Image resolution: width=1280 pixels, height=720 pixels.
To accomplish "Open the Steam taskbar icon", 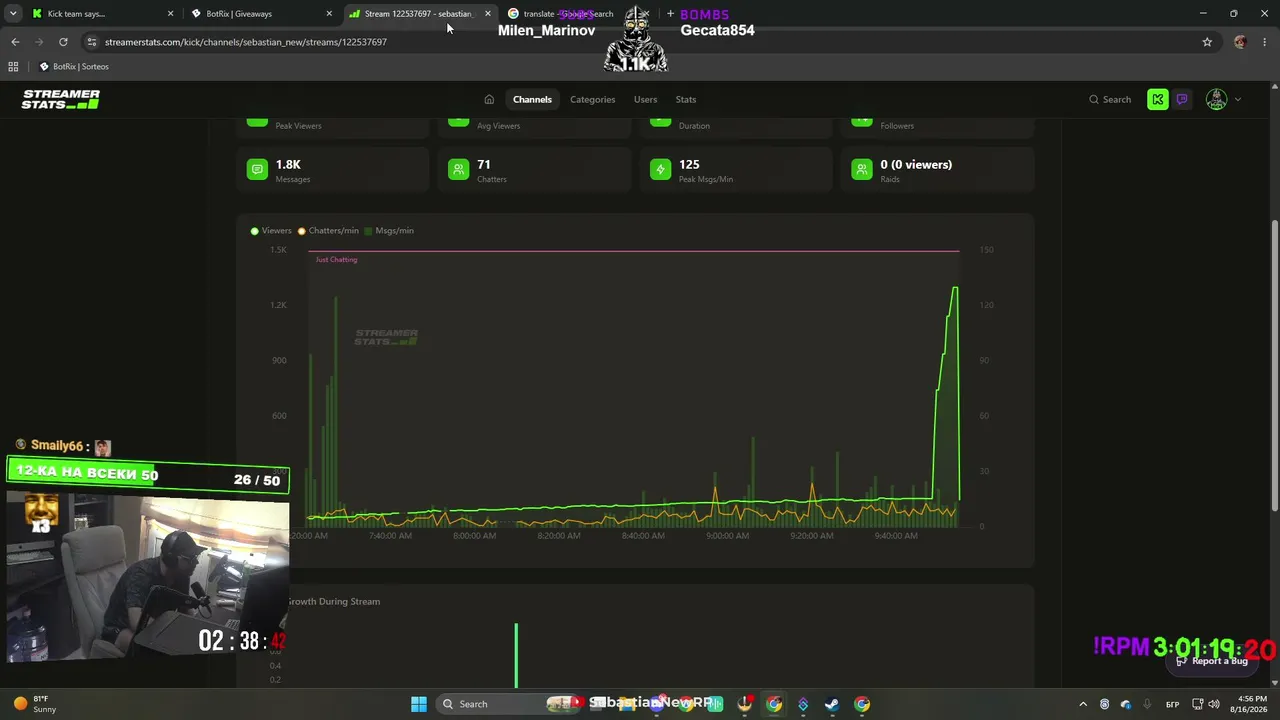I will 832,704.
